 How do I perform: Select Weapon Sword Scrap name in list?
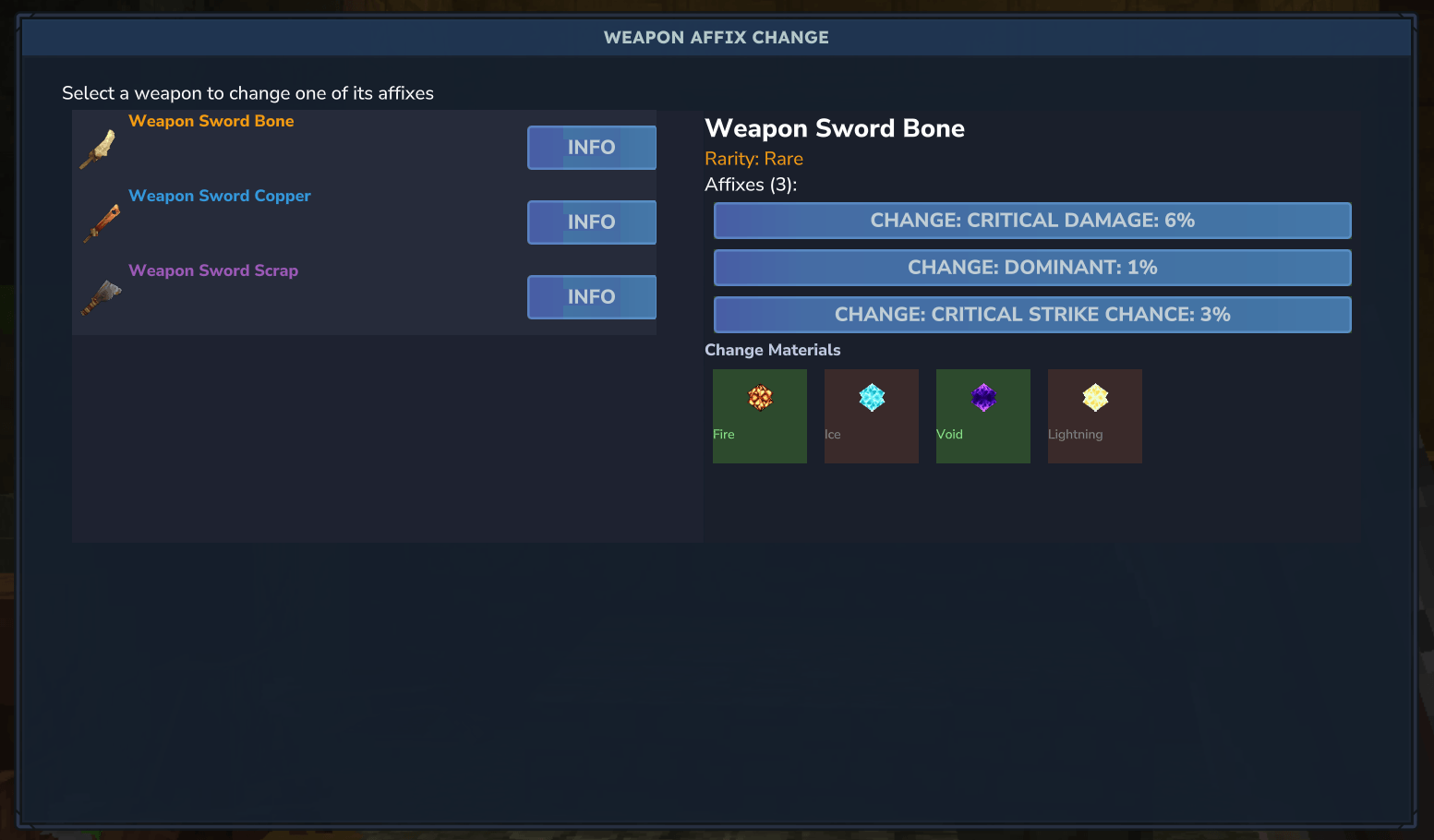[x=213, y=270]
